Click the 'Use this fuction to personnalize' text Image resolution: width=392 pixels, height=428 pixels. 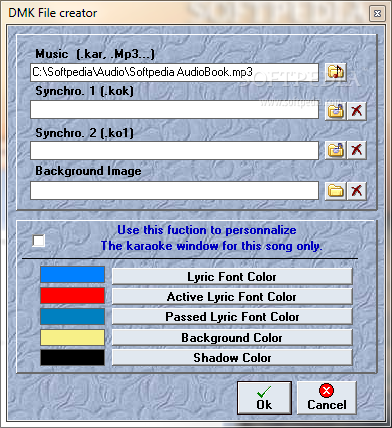coord(207,230)
